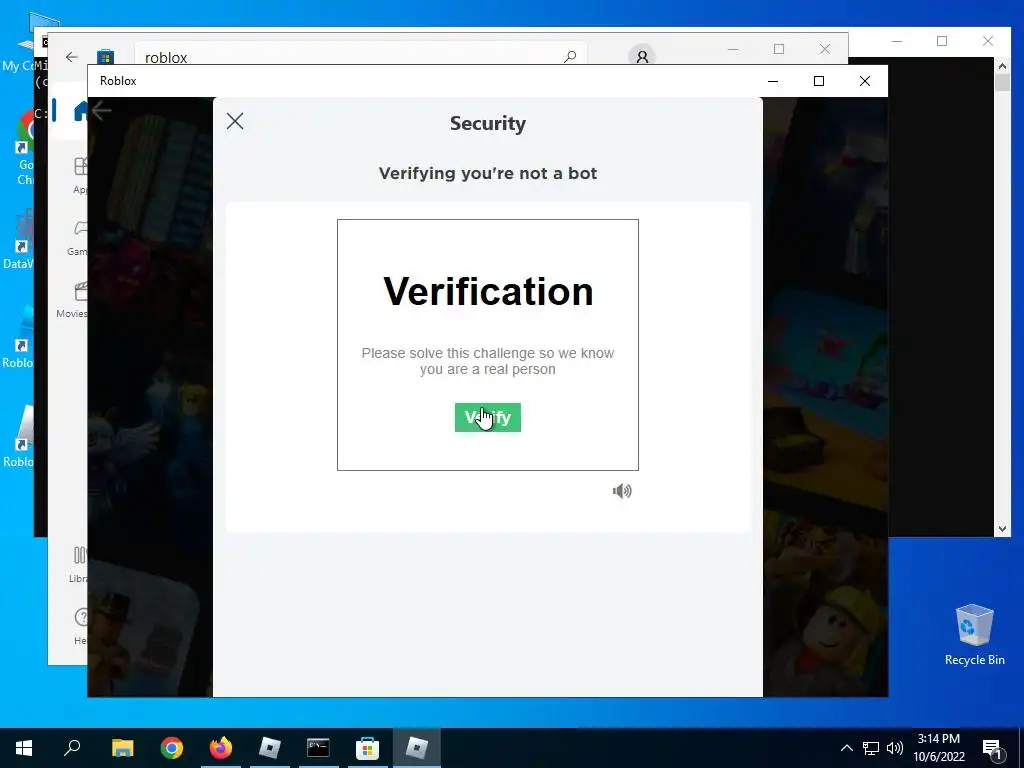Maximize the Microsoft Store window
The height and width of the screenshot is (768, 1024).
coord(778,49)
